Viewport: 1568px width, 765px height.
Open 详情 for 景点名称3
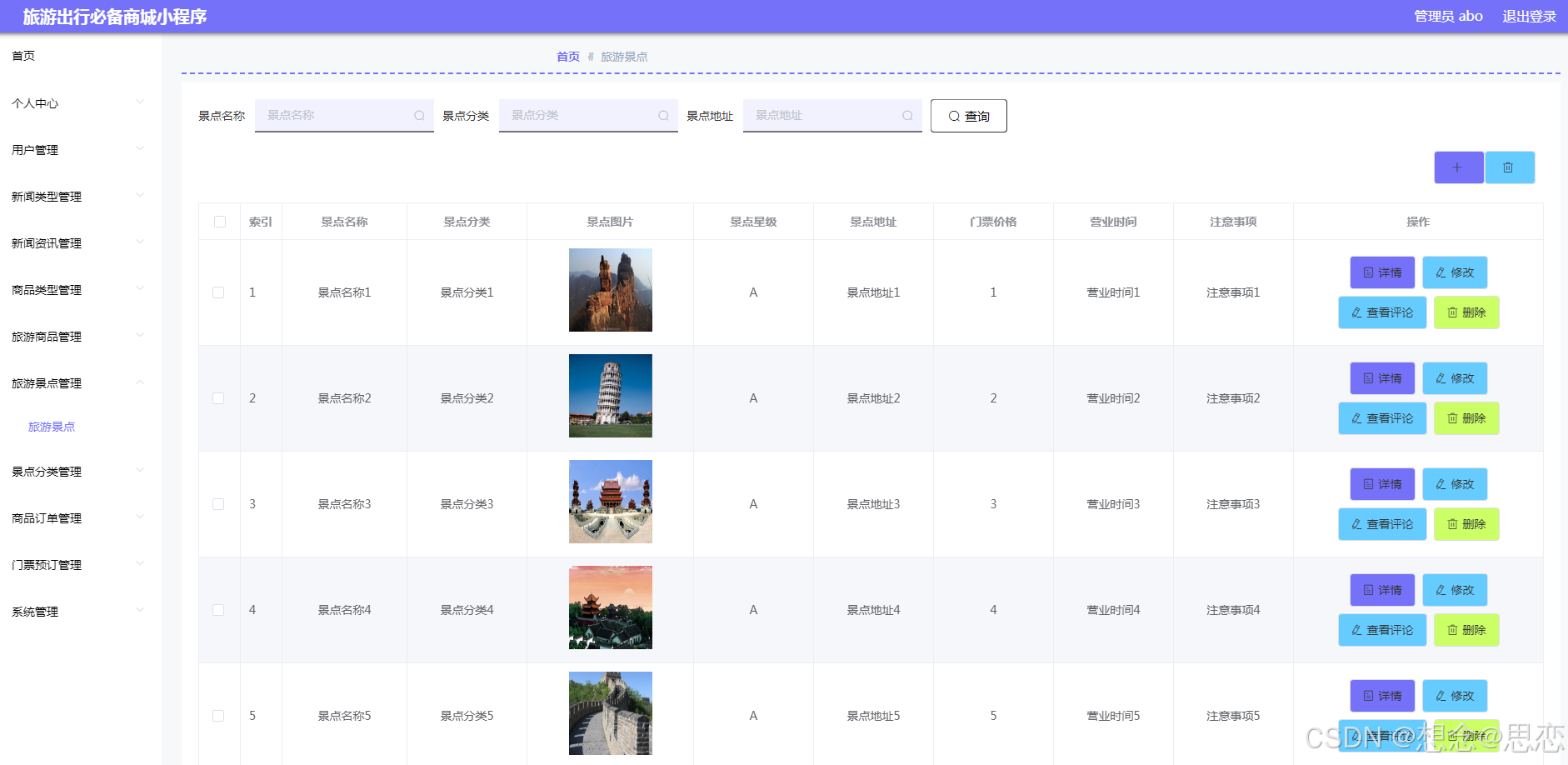coord(1382,484)
